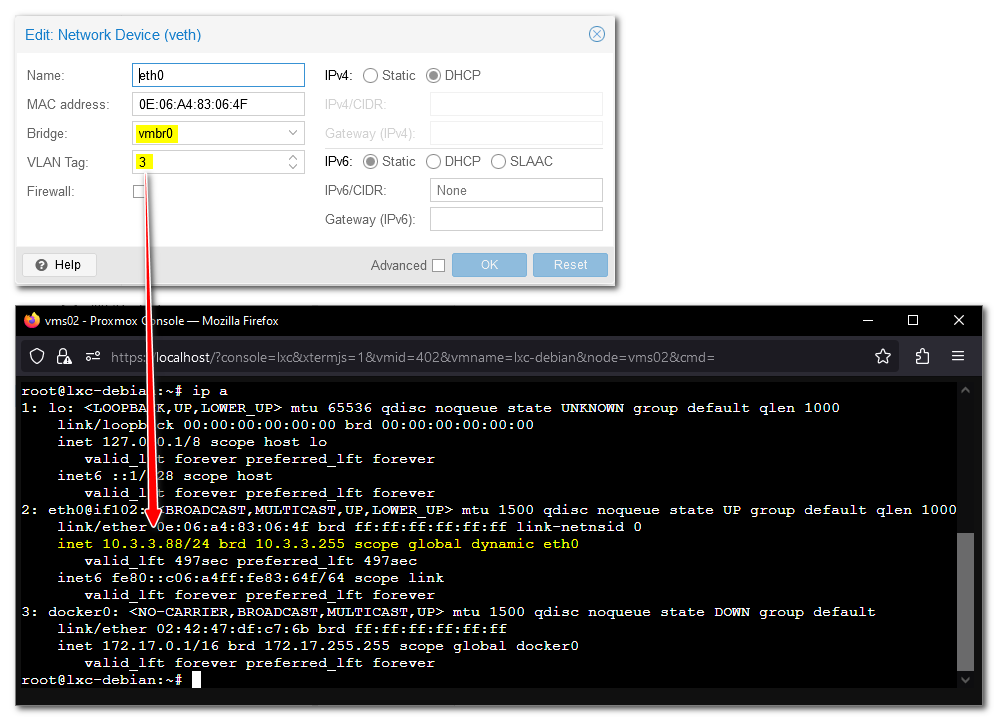Image resolution: width=999 pixels, height=722 pixels.
Task: Select the IPv4 Static radio button
Action: tap(371, 75)
